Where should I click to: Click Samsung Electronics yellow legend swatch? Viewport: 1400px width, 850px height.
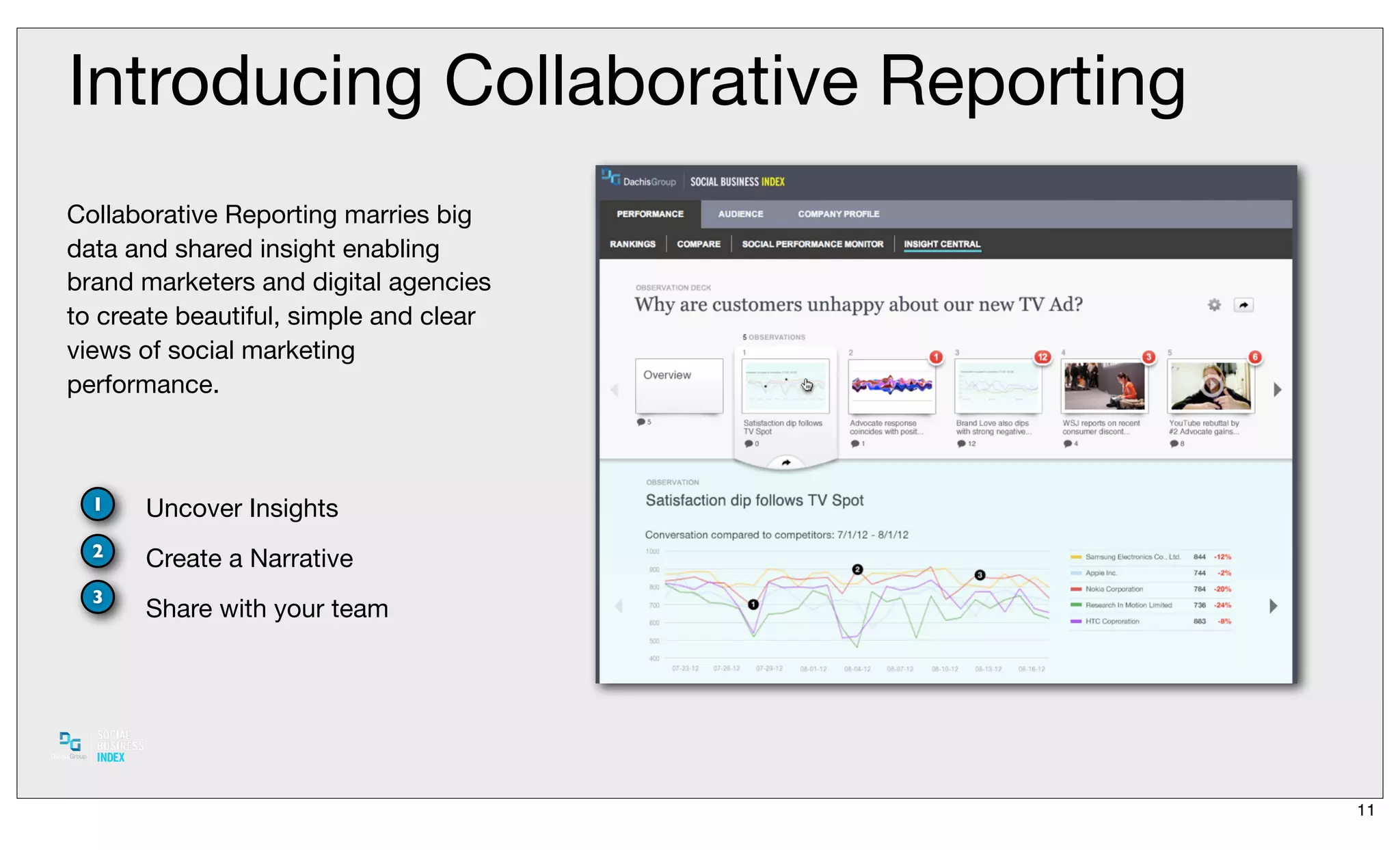click(1075, 557)
